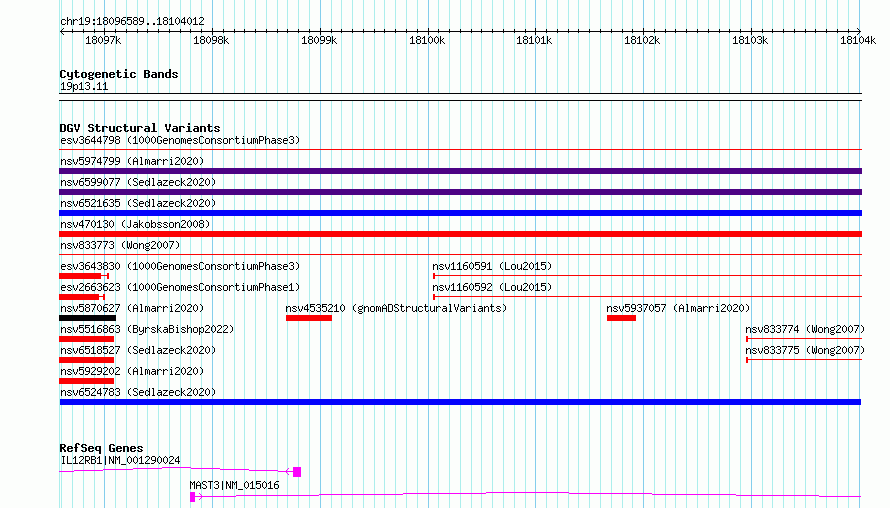Image resolution: width=890 pixels, height=508 pixels.
Task: Select variant nsv6521635 Sedlazeck2020 label
Action: (138, 203)
